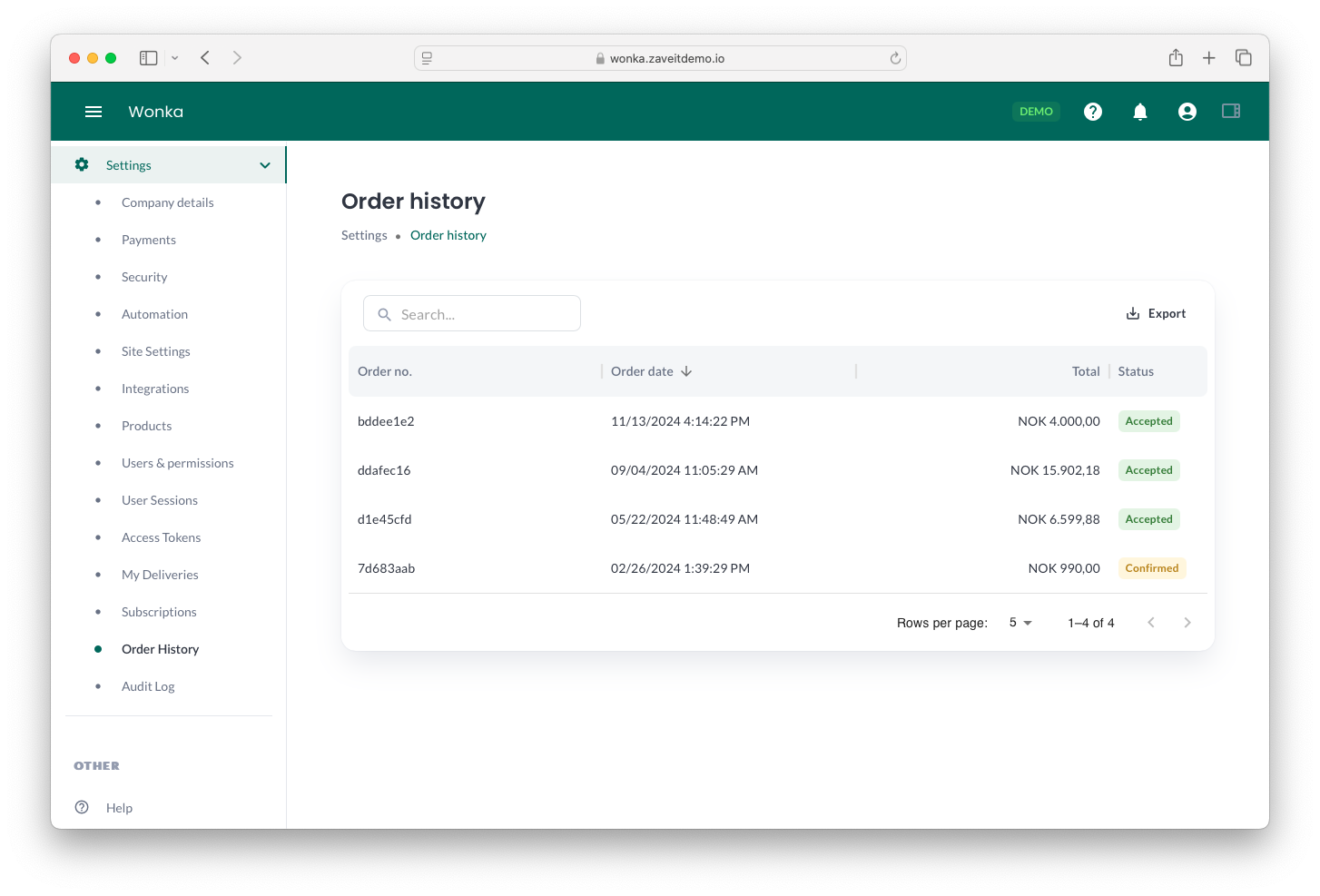This screenshot has width=1320, height=896.
Task: Go forward in Safari history
Action: point(237,58)
